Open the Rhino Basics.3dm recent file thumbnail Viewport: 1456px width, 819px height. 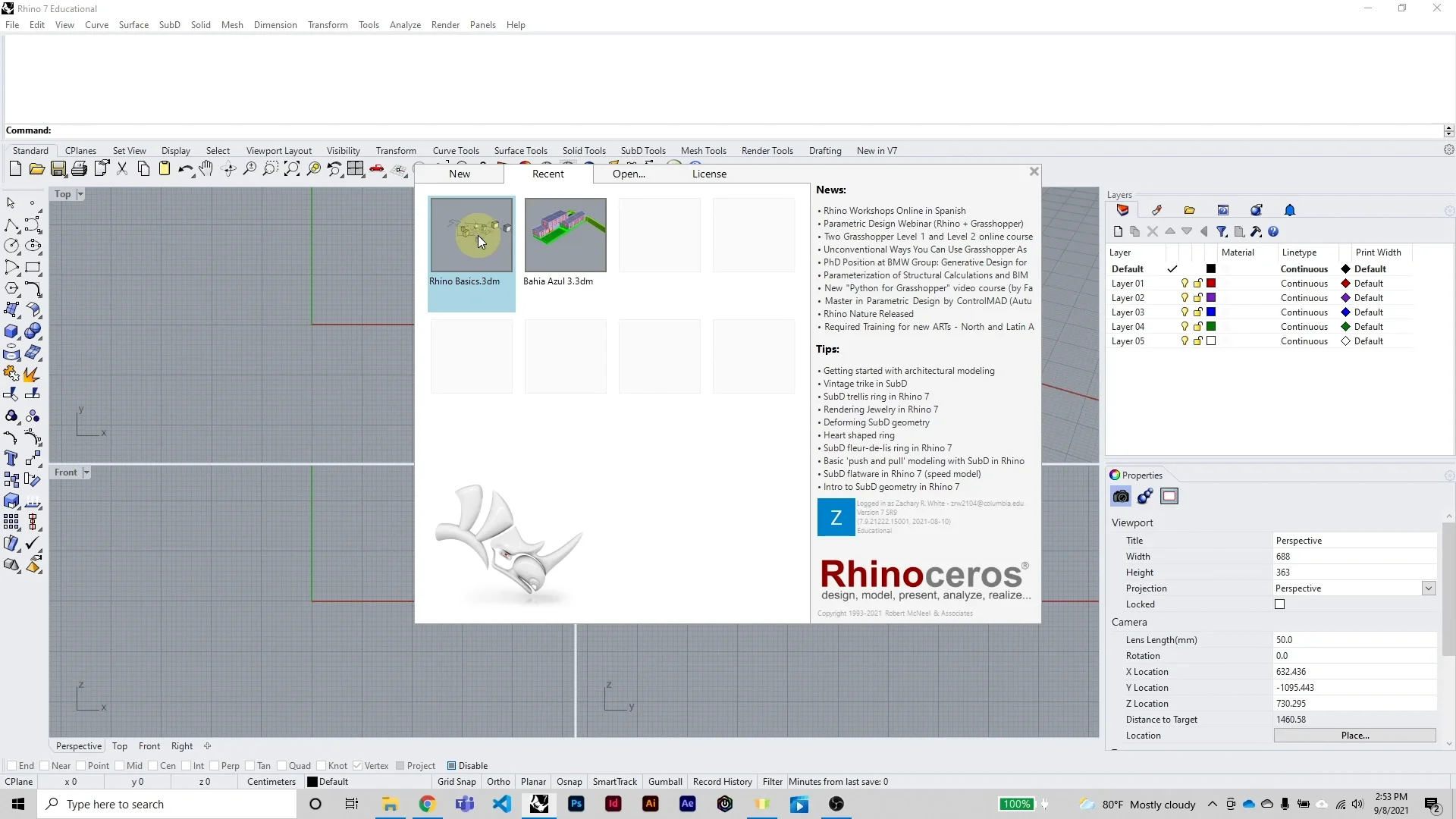pos(470,235)
